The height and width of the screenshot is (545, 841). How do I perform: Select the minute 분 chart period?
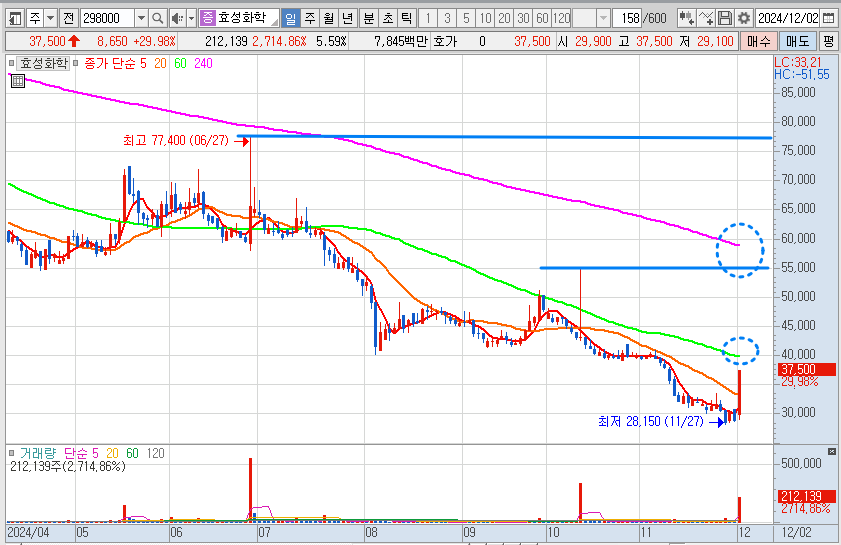368,19
